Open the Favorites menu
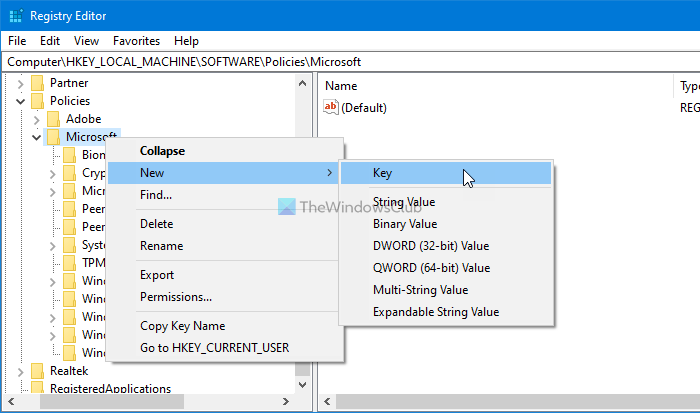This screenshot has height=413, width=700. click(136, 41)
